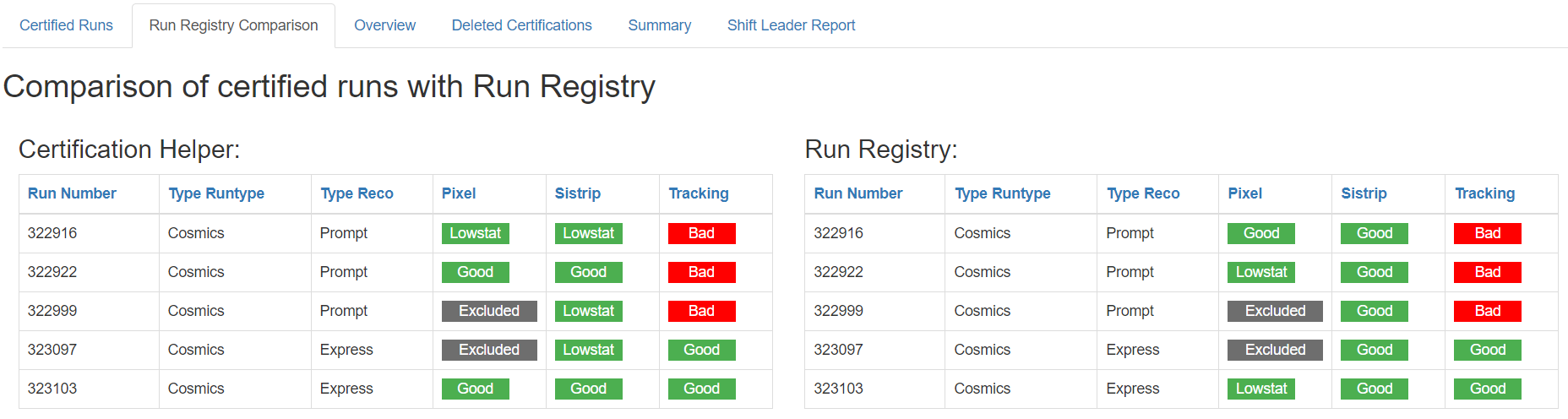1568x419 pixels.
Task: Click Pixel Good badge for 322916 in Run Registry
Action: coord(1261,233)
